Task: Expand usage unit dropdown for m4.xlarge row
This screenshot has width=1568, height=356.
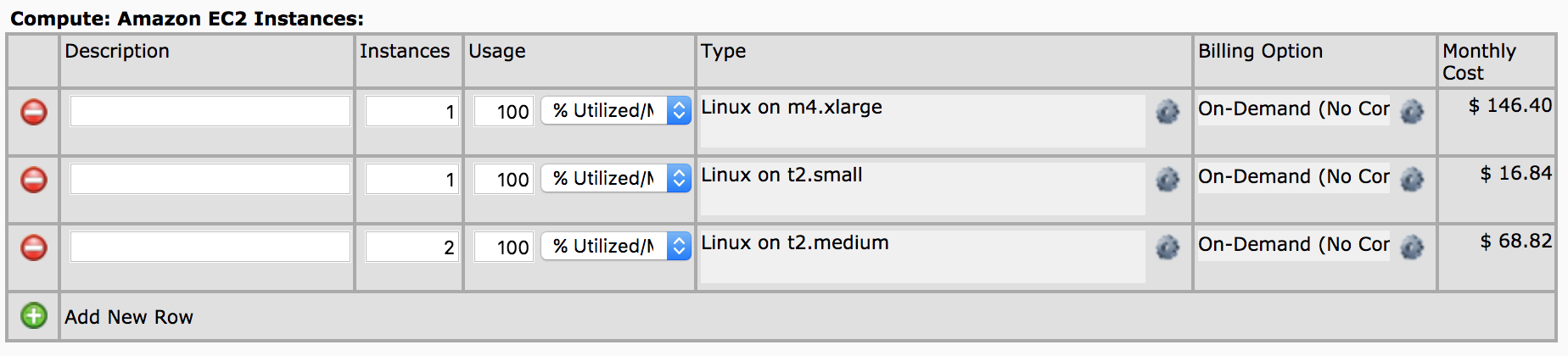Action: click(616, 110)
